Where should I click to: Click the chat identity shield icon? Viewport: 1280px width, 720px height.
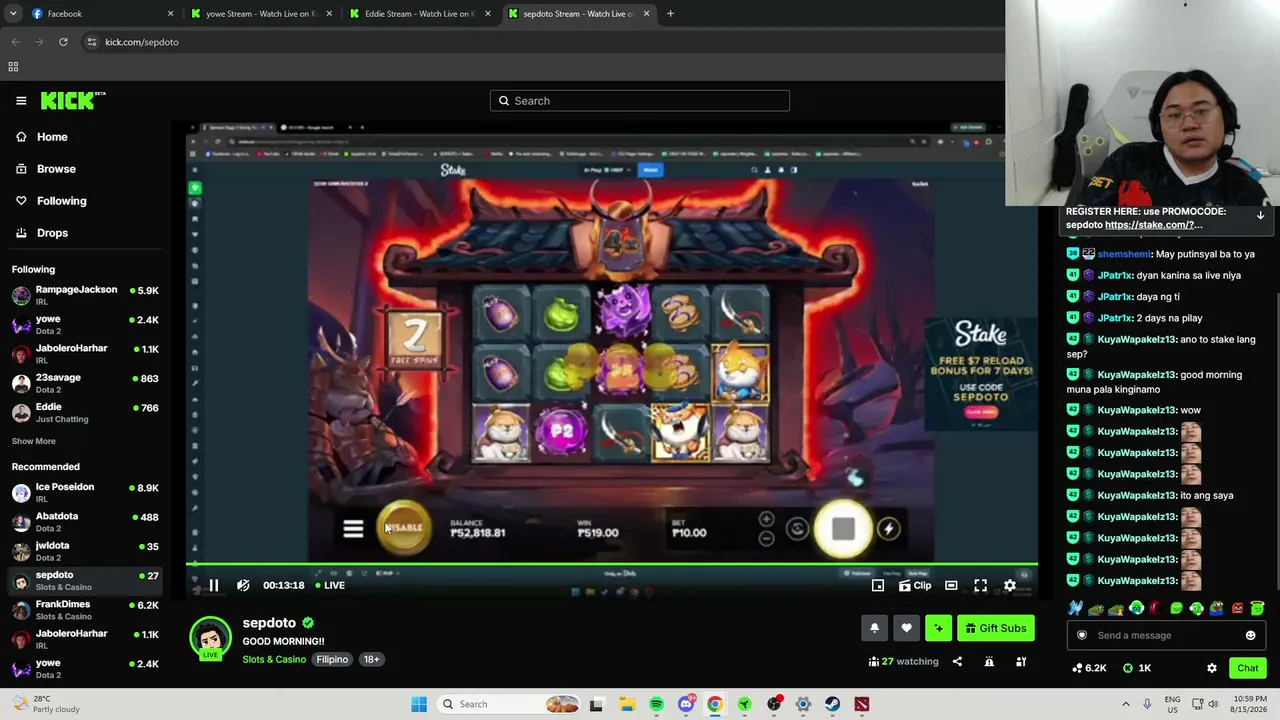click(1081, 635)
